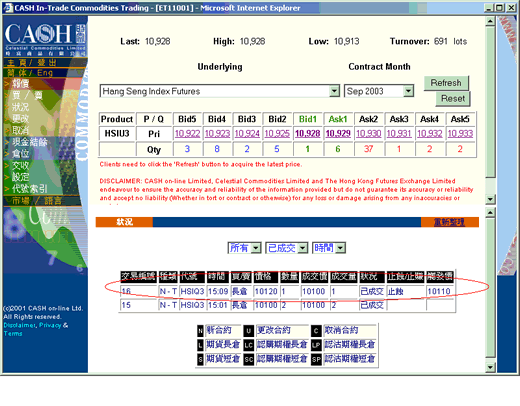The height and width of the screenshot is (406, 520).
Task: Click the SP short put legend badge
Action: (x=316, y=359)
